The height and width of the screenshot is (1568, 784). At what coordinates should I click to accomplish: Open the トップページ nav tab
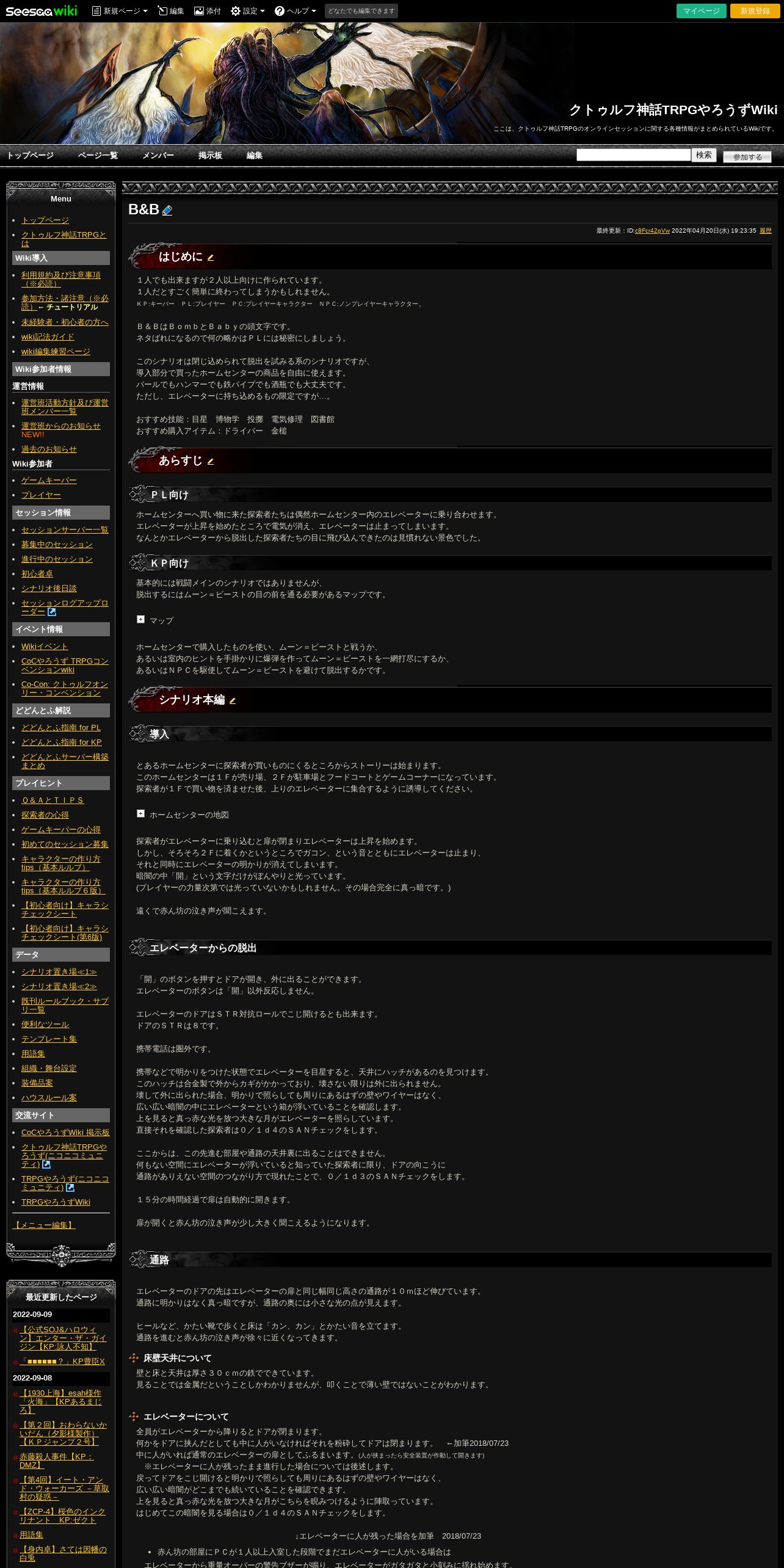click(x=30, y=156)
